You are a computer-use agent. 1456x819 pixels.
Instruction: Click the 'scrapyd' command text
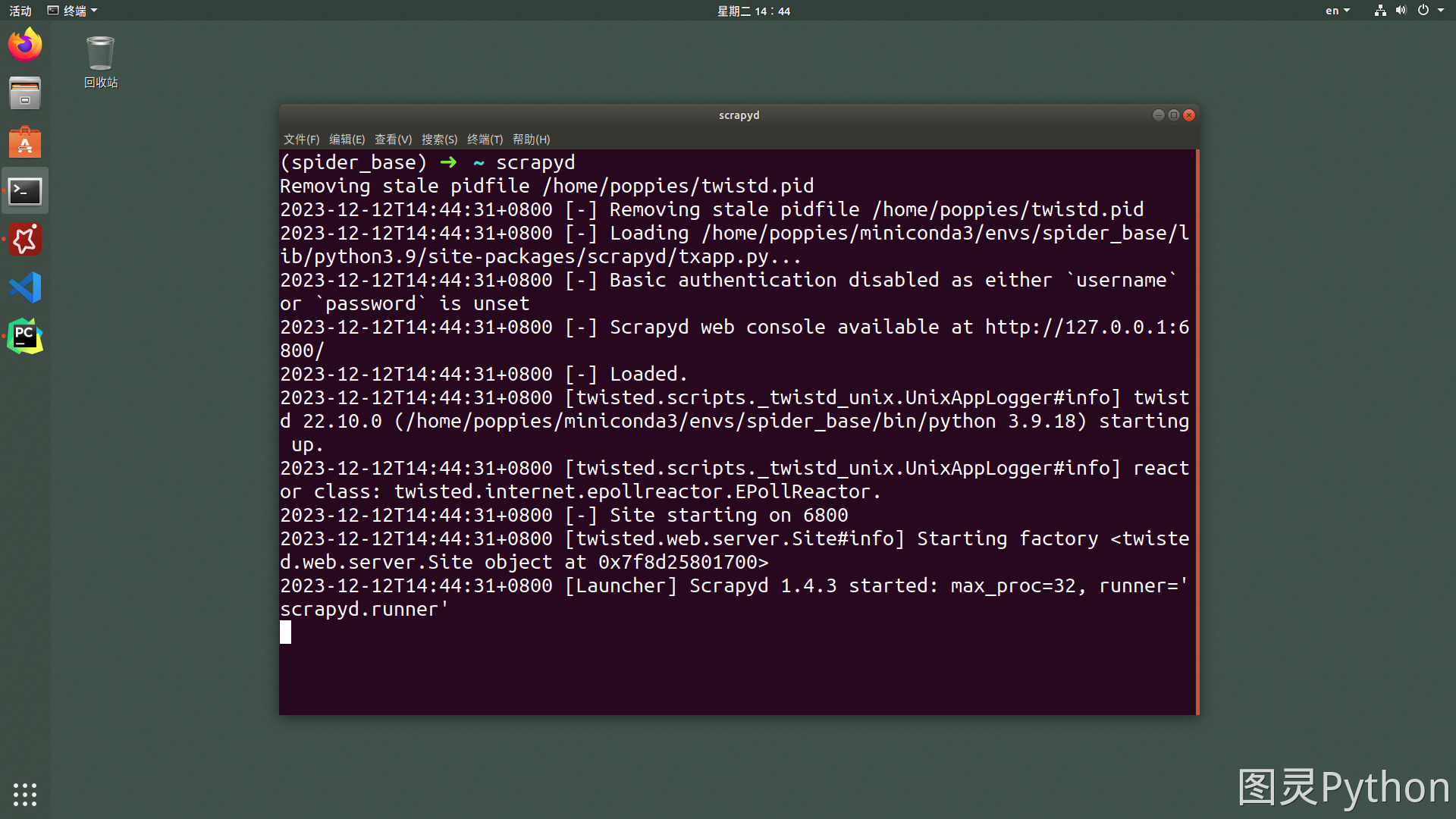coord(535,162)
